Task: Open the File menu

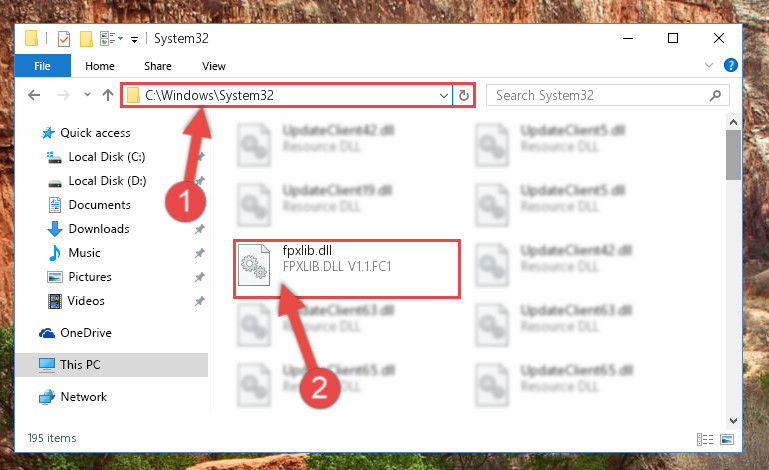Action: coord(42,66)
